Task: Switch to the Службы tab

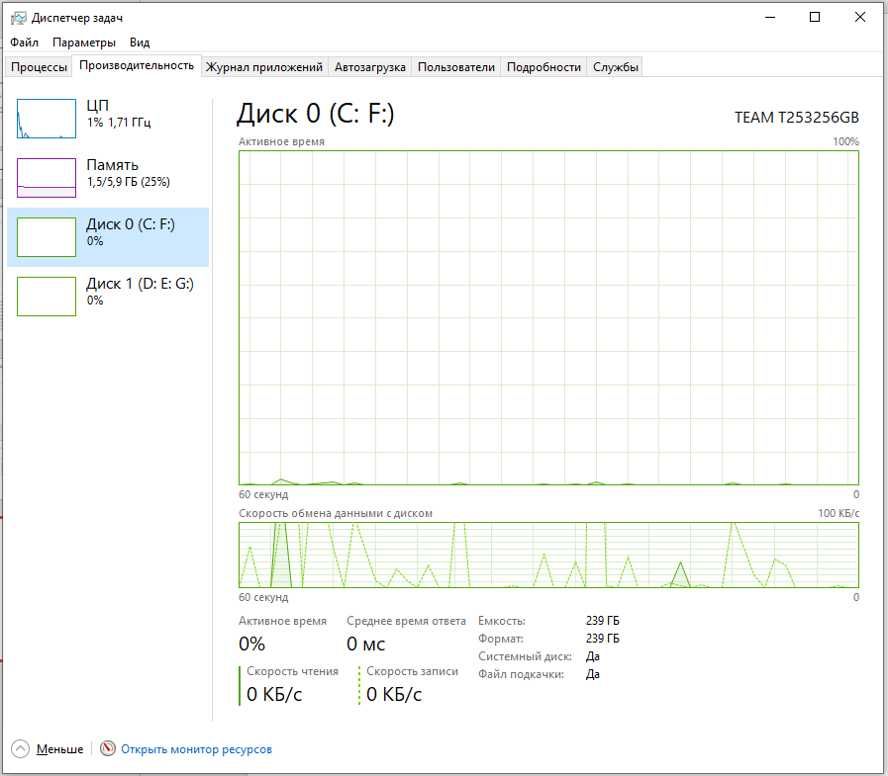Action: point(616,67)
